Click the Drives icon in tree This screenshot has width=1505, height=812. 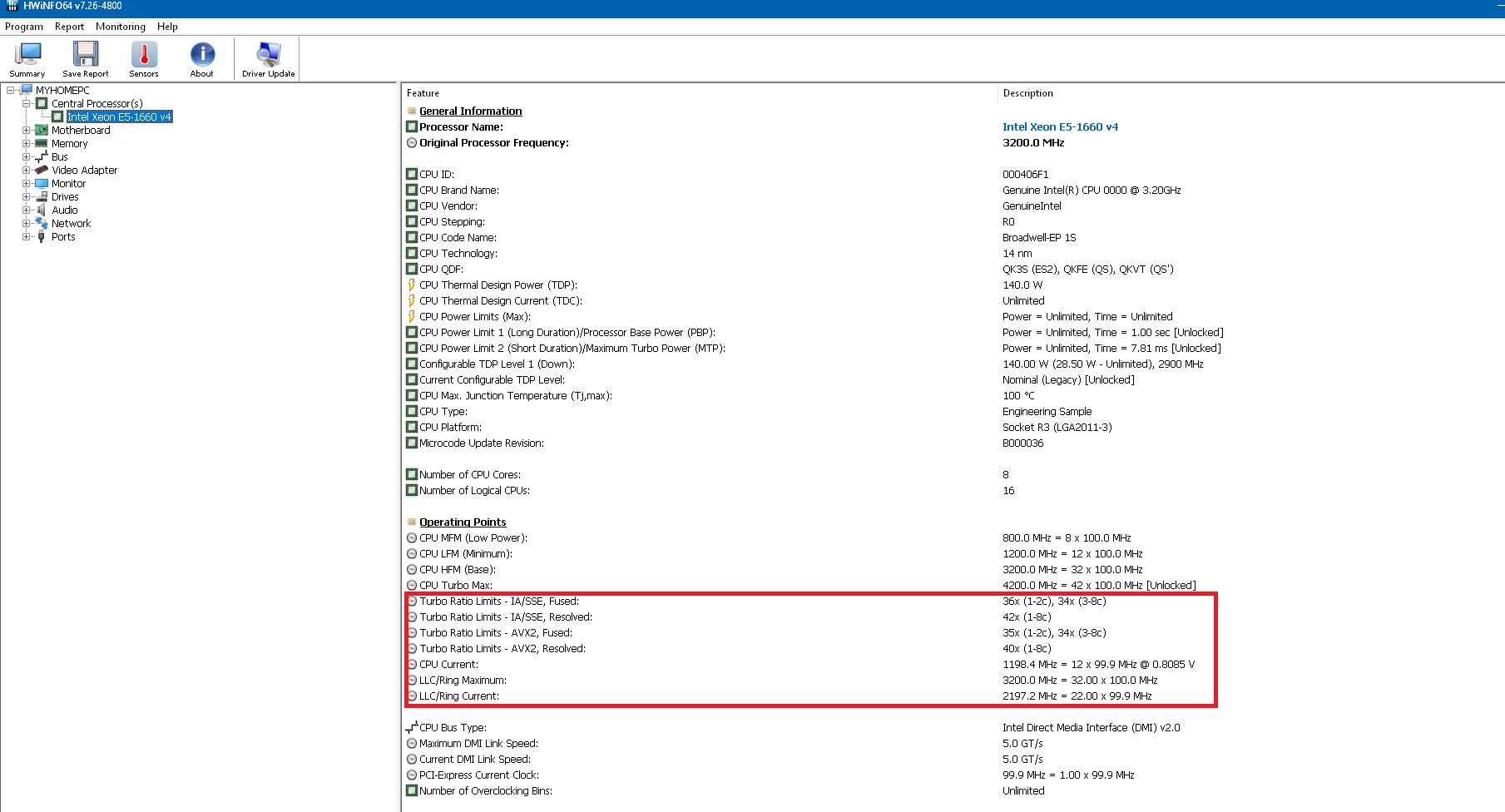pos(42,196)
